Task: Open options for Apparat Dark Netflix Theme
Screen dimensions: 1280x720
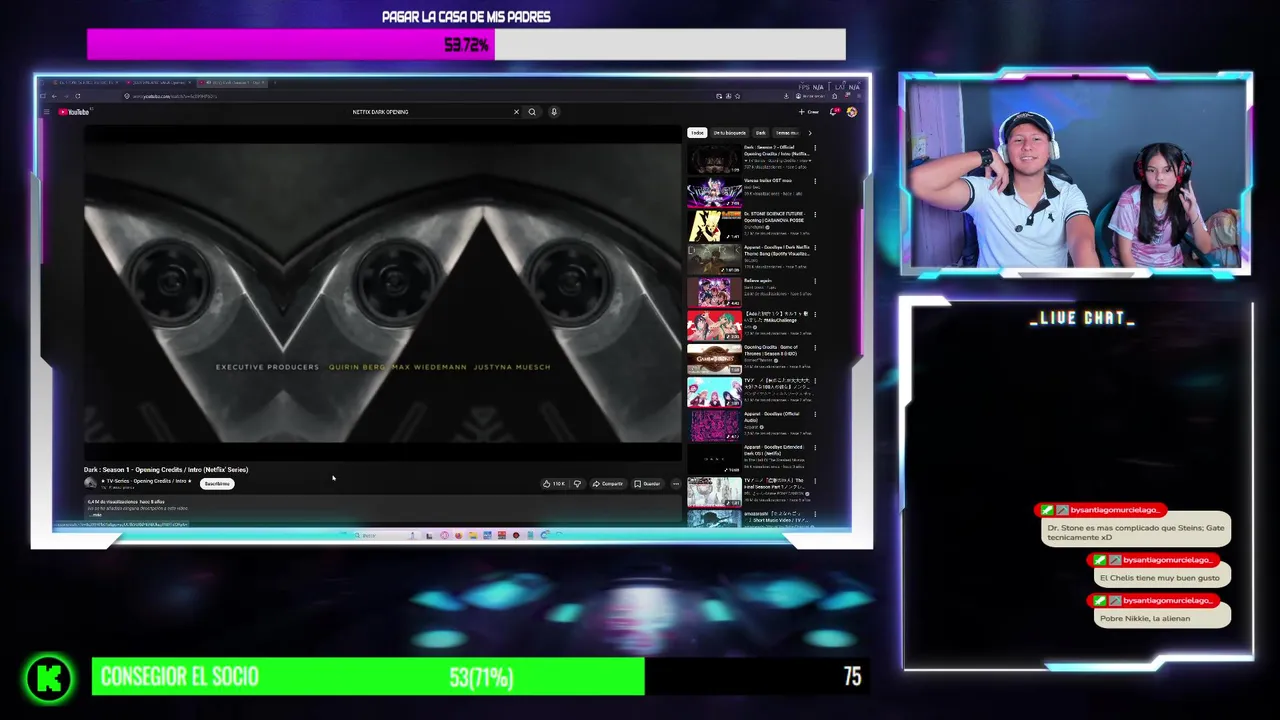Action: click(815, 247)
